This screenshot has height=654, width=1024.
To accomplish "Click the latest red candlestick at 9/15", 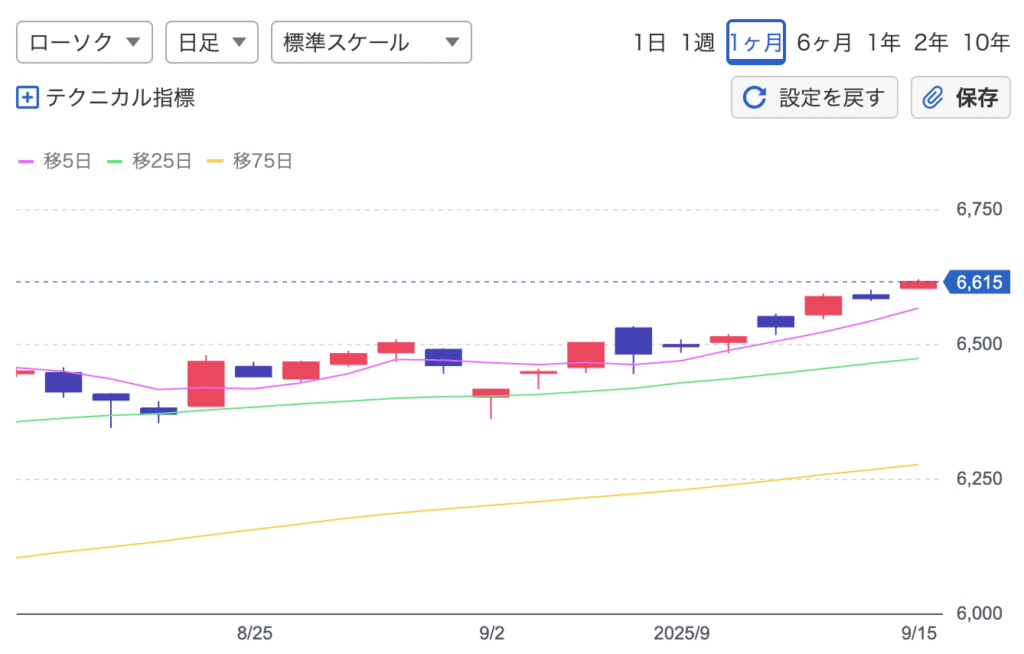I will pos(918,285).
